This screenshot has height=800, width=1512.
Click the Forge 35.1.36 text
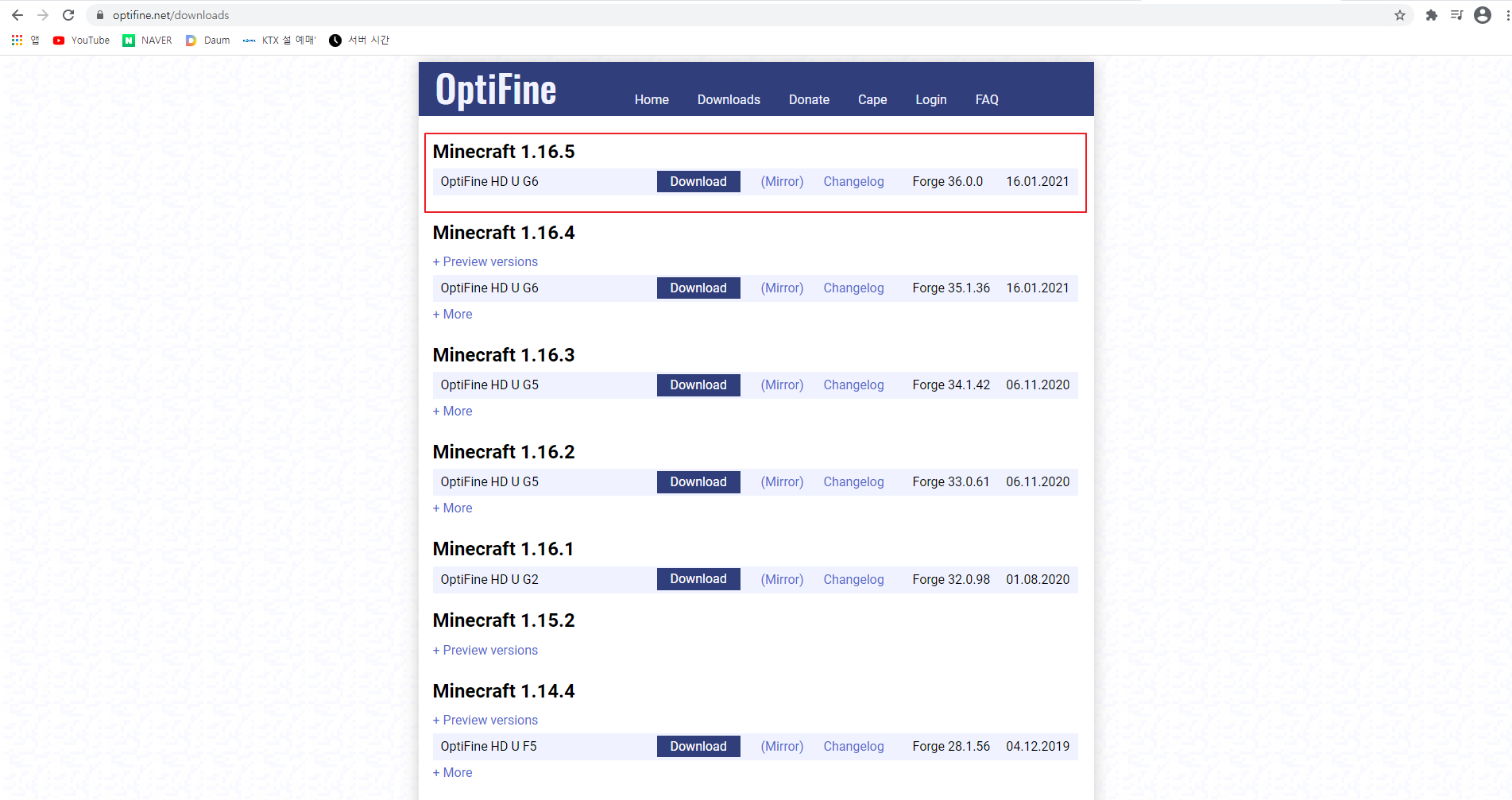tap(951, 288)
